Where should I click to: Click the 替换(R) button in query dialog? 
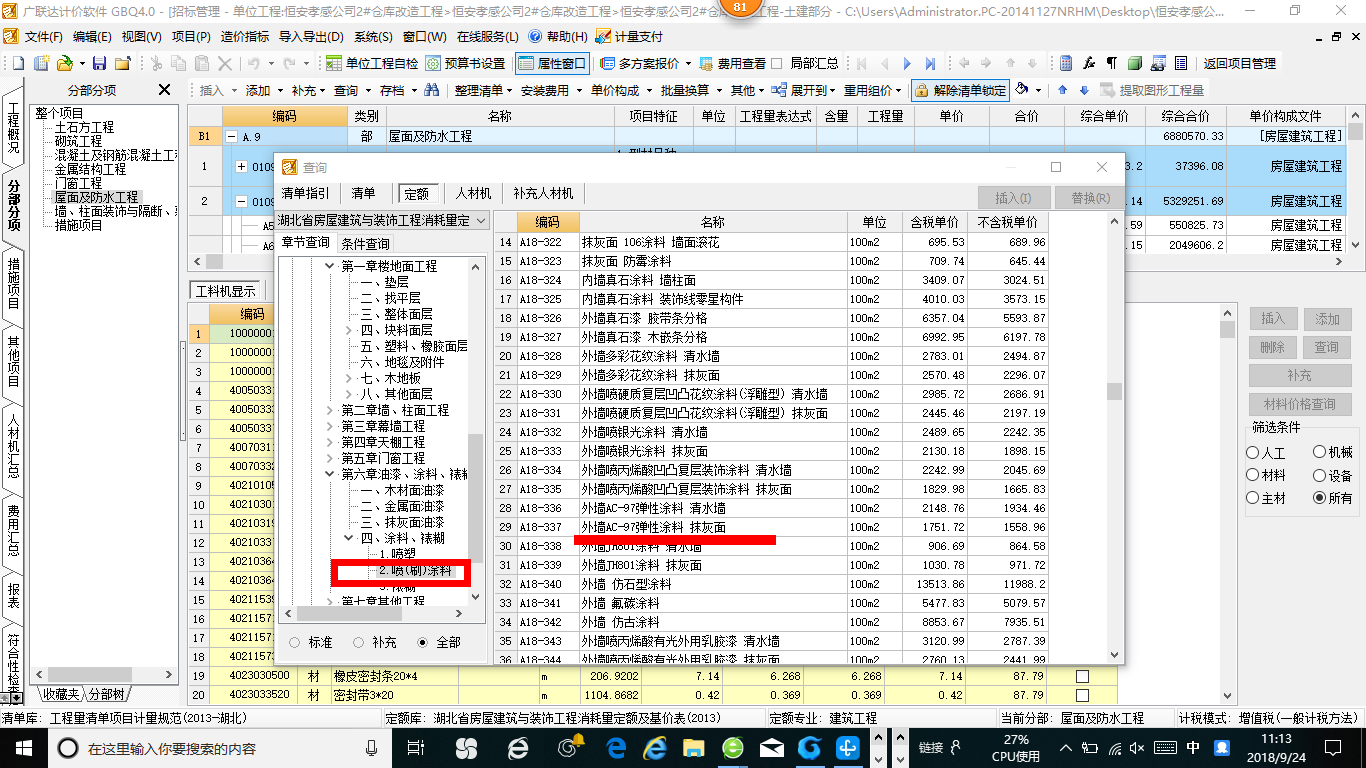point(1090,198)
